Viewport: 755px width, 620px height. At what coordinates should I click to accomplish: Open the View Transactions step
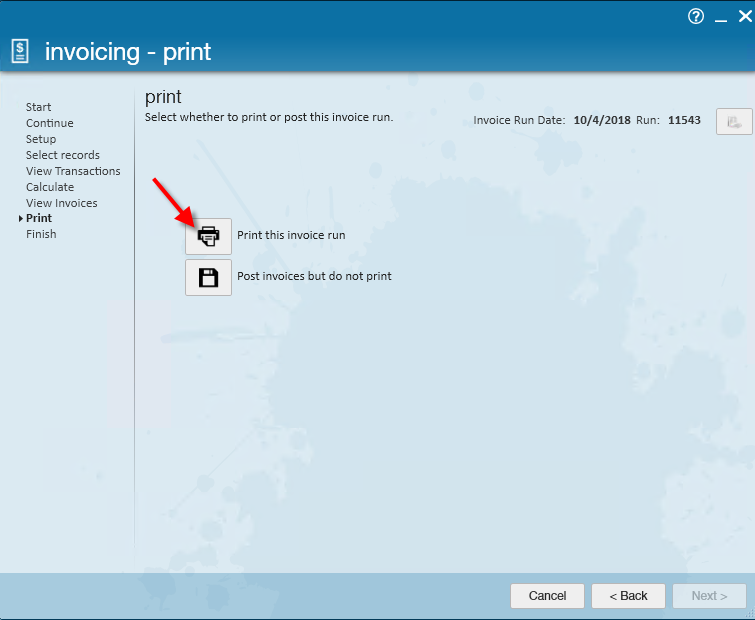point(73,171)
